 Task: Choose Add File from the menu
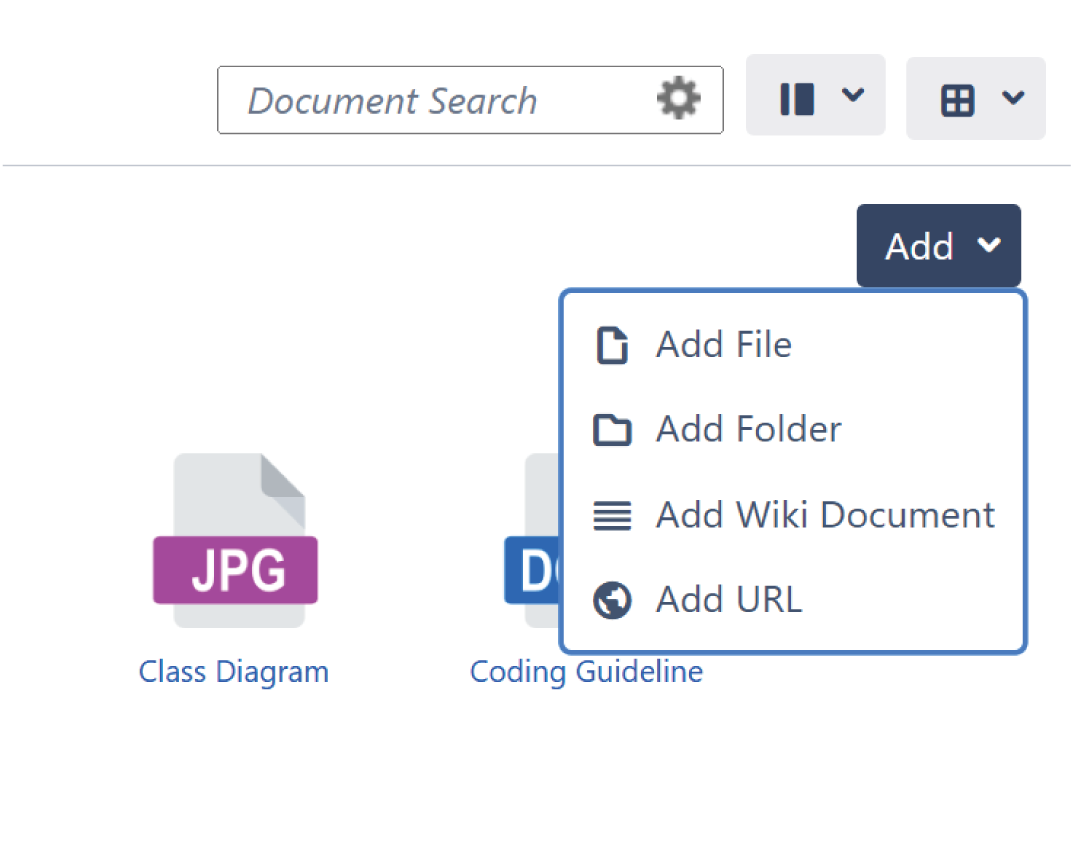tap(723, 344)
